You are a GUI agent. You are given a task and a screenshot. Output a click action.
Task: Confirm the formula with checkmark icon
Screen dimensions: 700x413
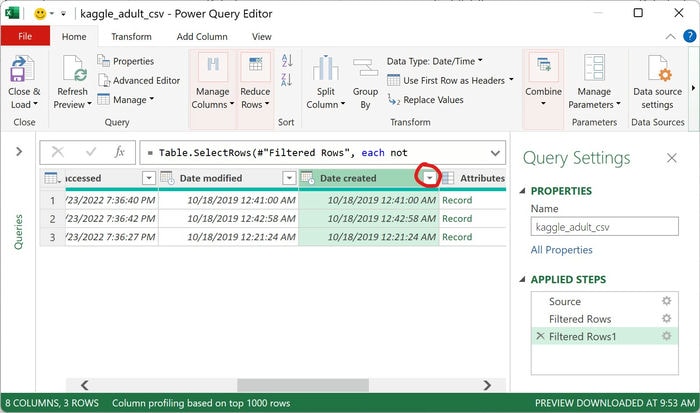[x=91, y=152]
